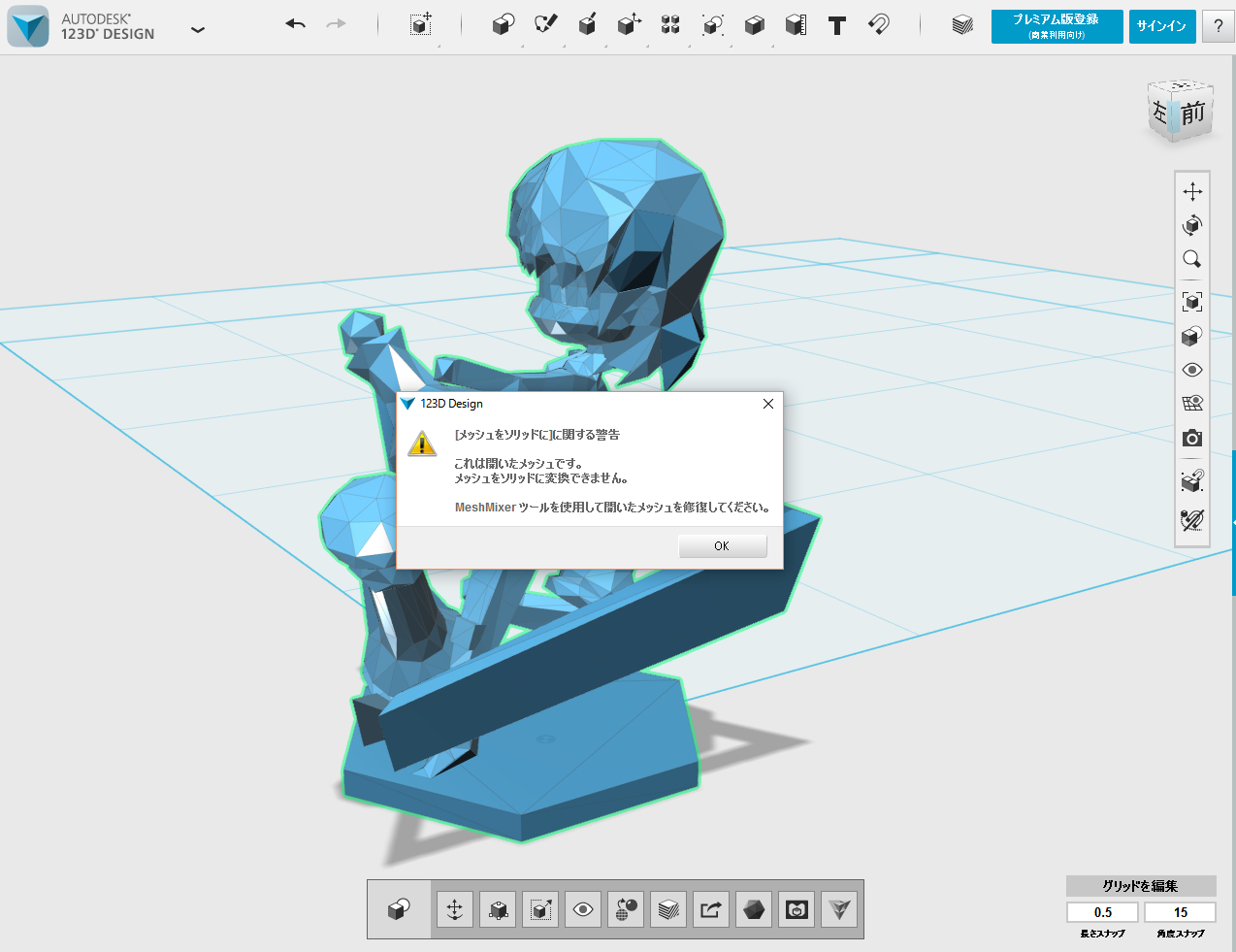Toggle grid visibility in navigation bar

tap(1192, 404)
